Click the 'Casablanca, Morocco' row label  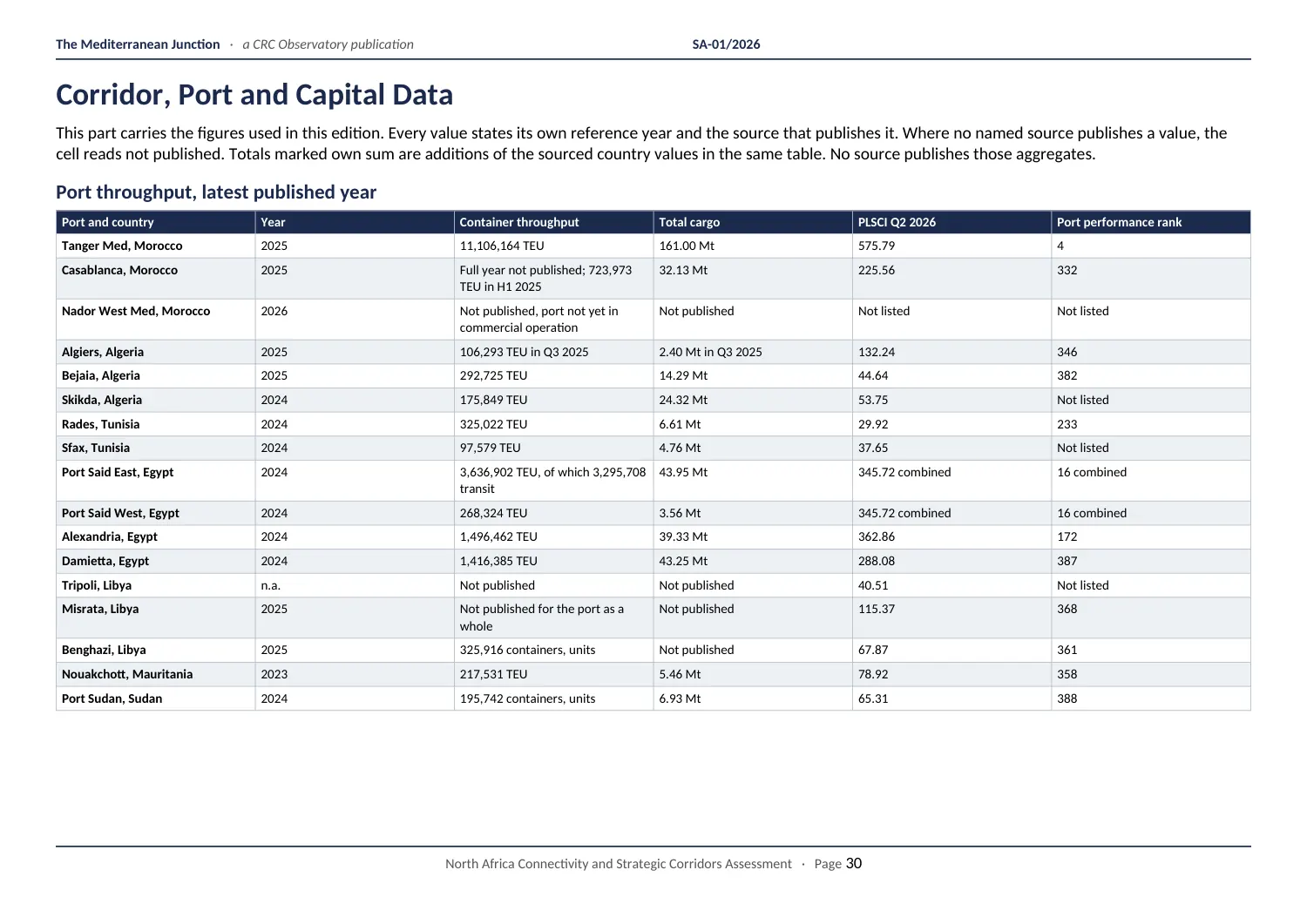(119, 270)
